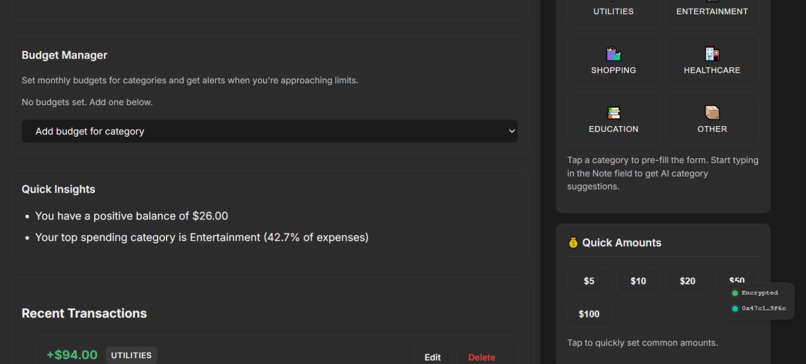Click the Encrypted green status dot
Image resolution: width=806 pixels, height=364 pixels.
click(x=735, y=293)
